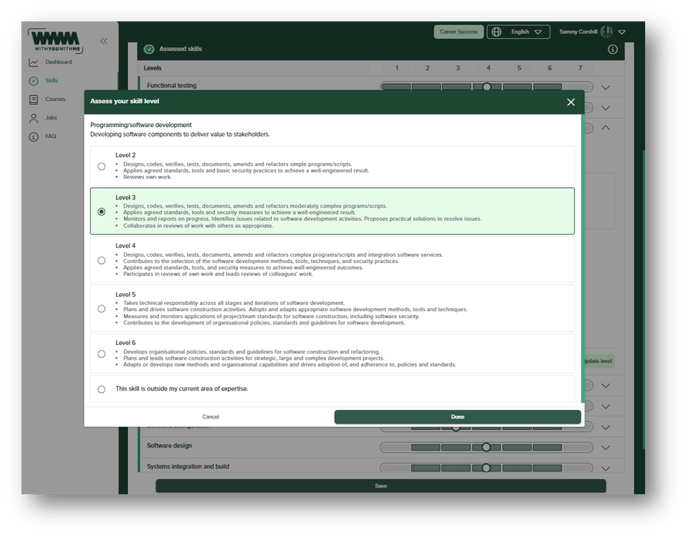The image size is (688, 537).
Task: Pick the Level 5 radio option
Action: [x=102, y=309]
